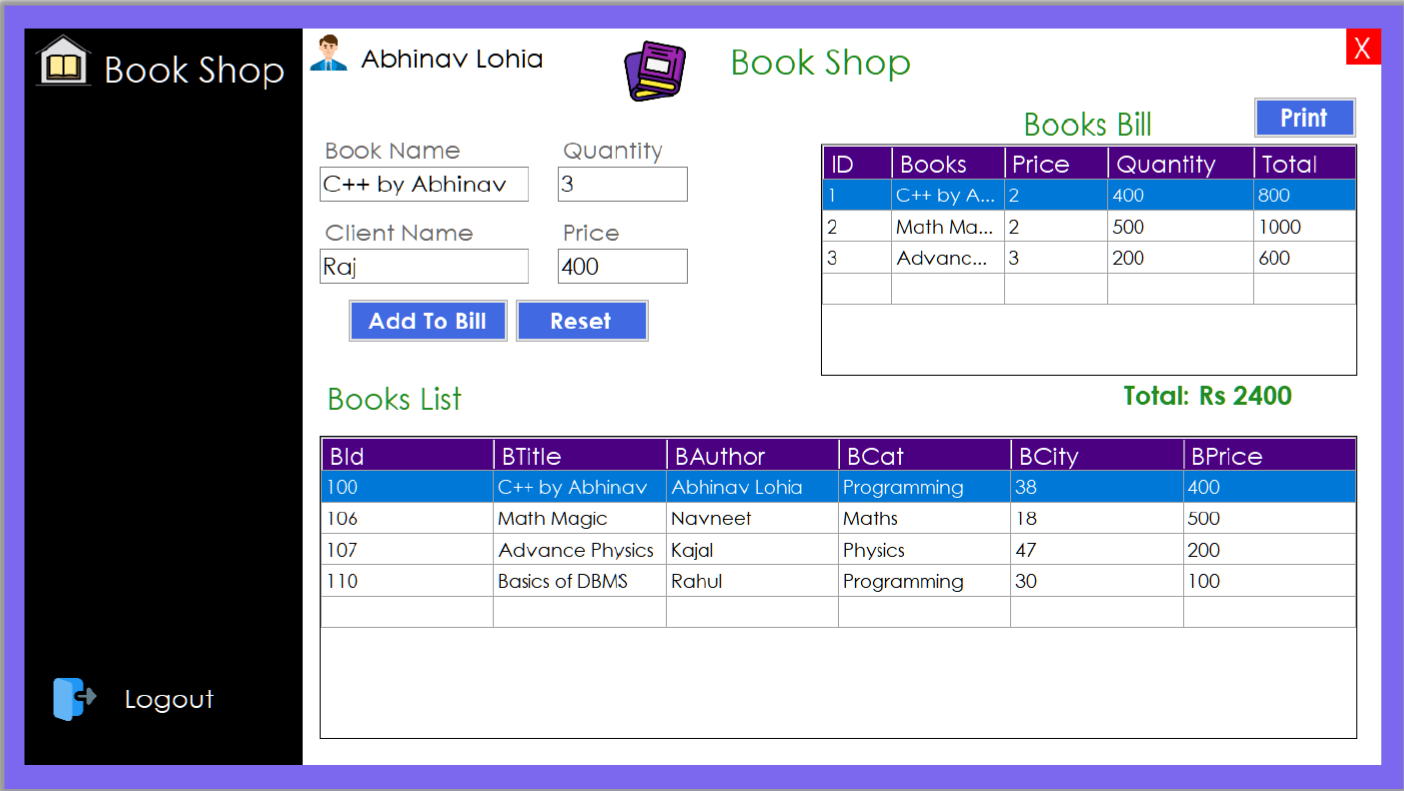The width and height of the screenshot is (1404, 791).
Task: Click the Print button
Action: pos(1303,117)
